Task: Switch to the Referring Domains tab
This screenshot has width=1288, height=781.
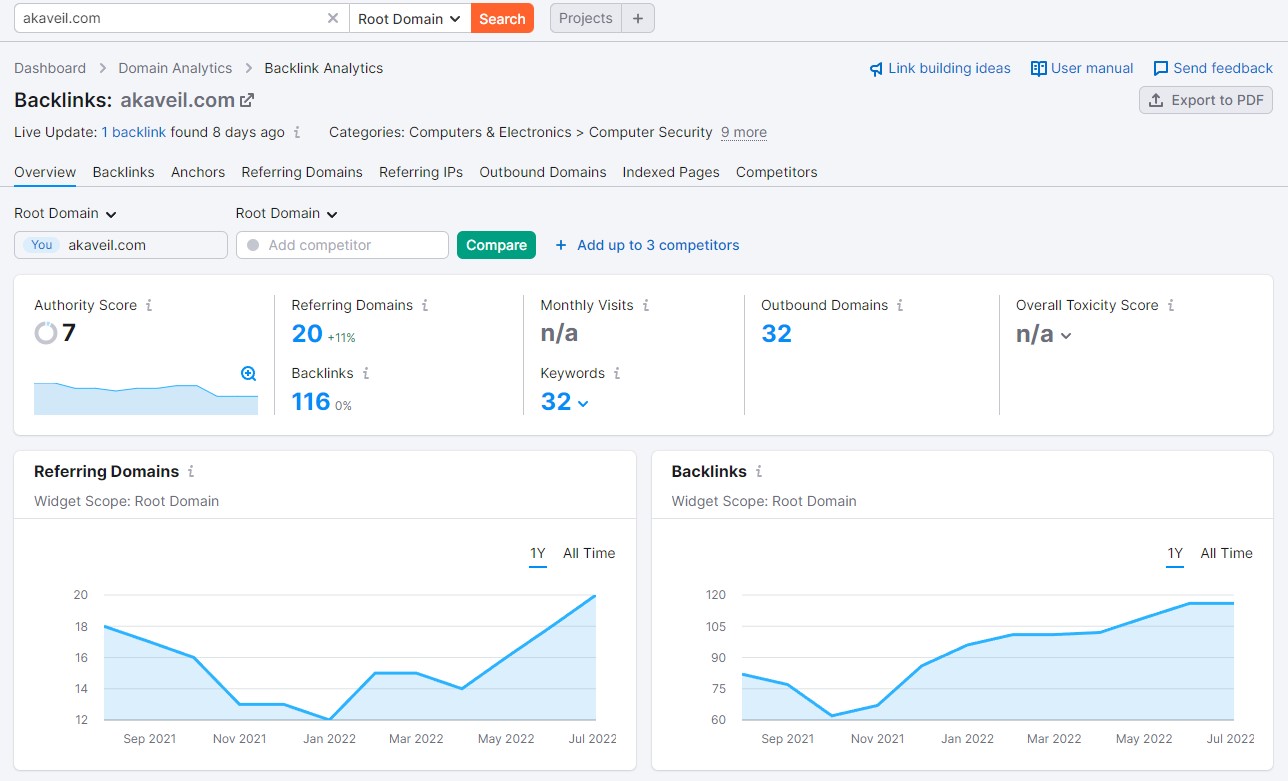Action: [x=302, y=172]
